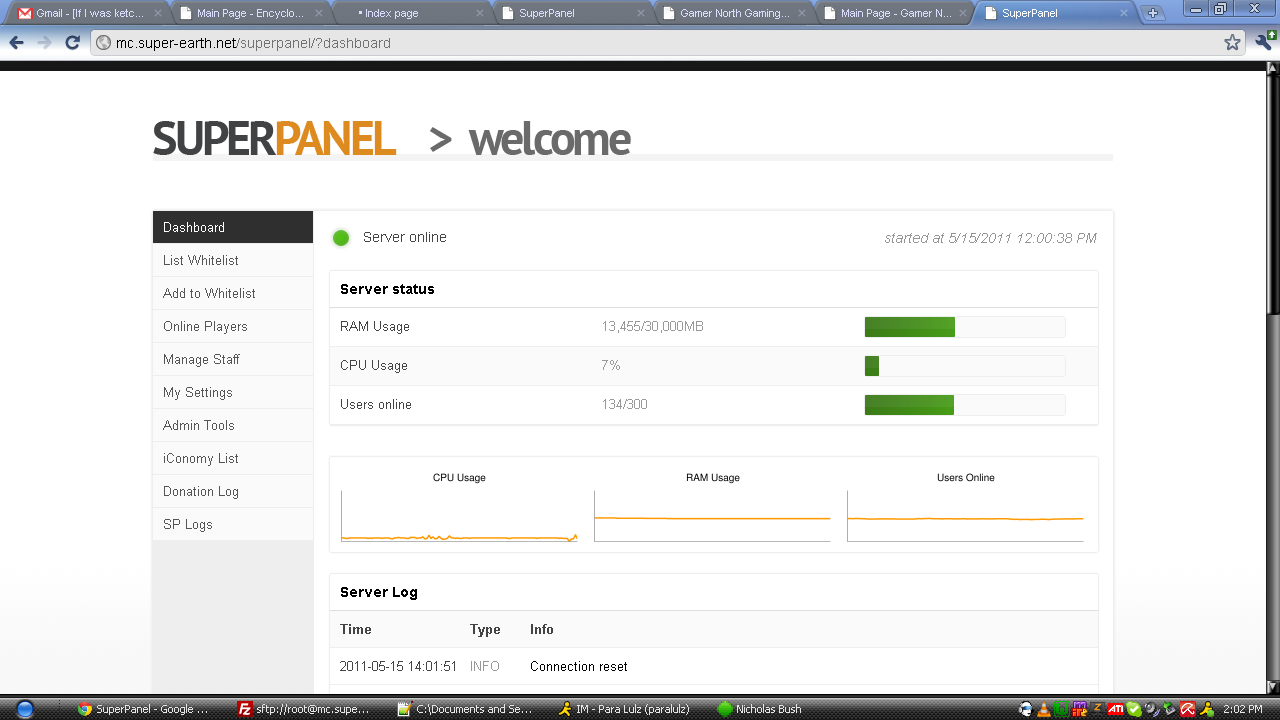Open the Chrome wrench menu

coord(1264,42)
